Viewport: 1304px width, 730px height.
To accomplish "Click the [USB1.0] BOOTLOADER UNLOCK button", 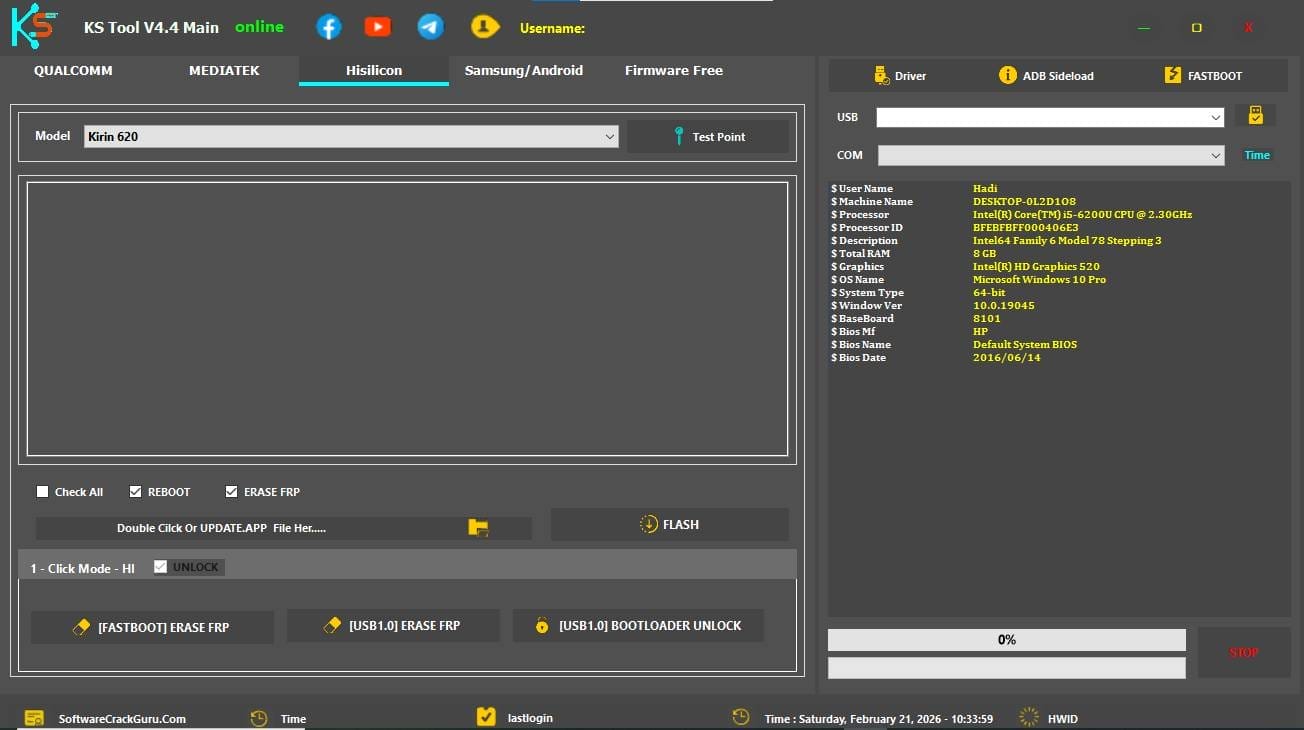I will point(638,625).
